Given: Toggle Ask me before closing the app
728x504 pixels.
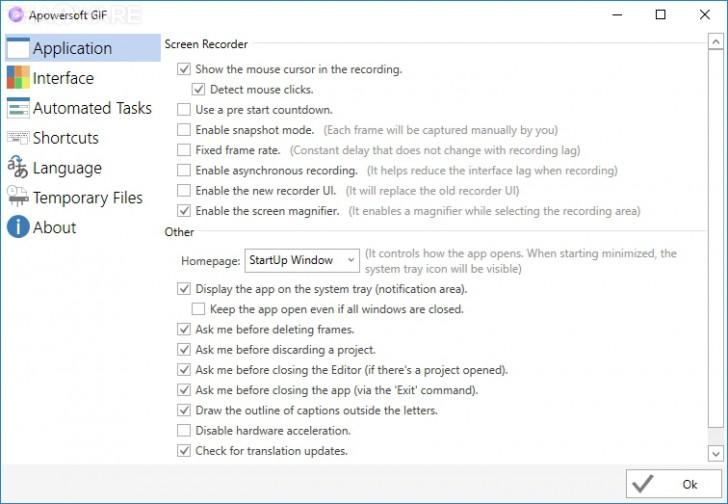Looking at the screenshot, I should tap(184, 390).
